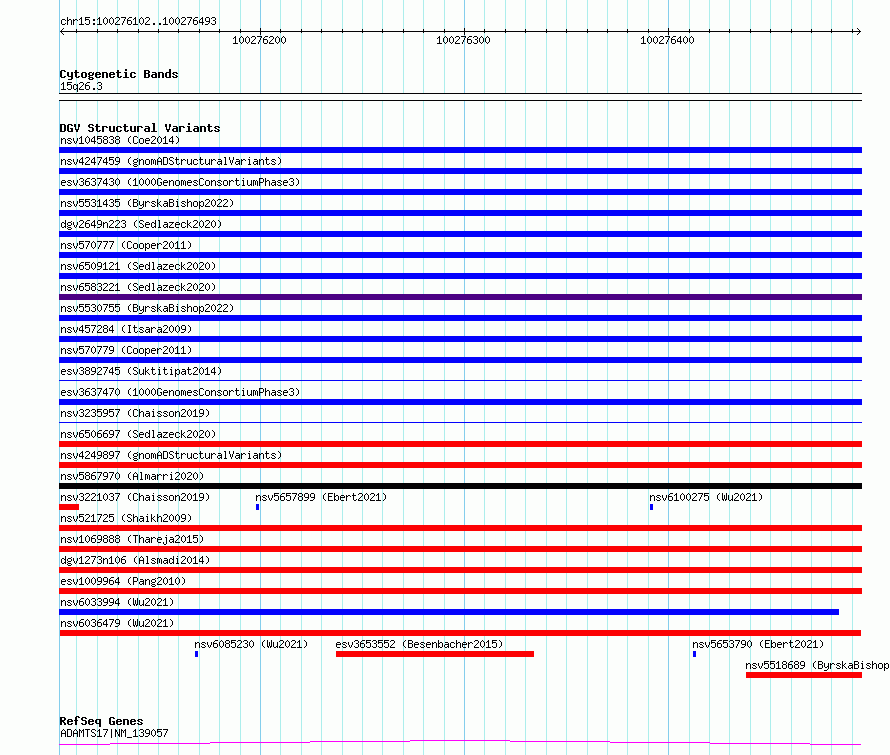The image size is (890, 755).
Task: Click the red nsv5518689 variant bar
Action: click(x=804, y=675)
